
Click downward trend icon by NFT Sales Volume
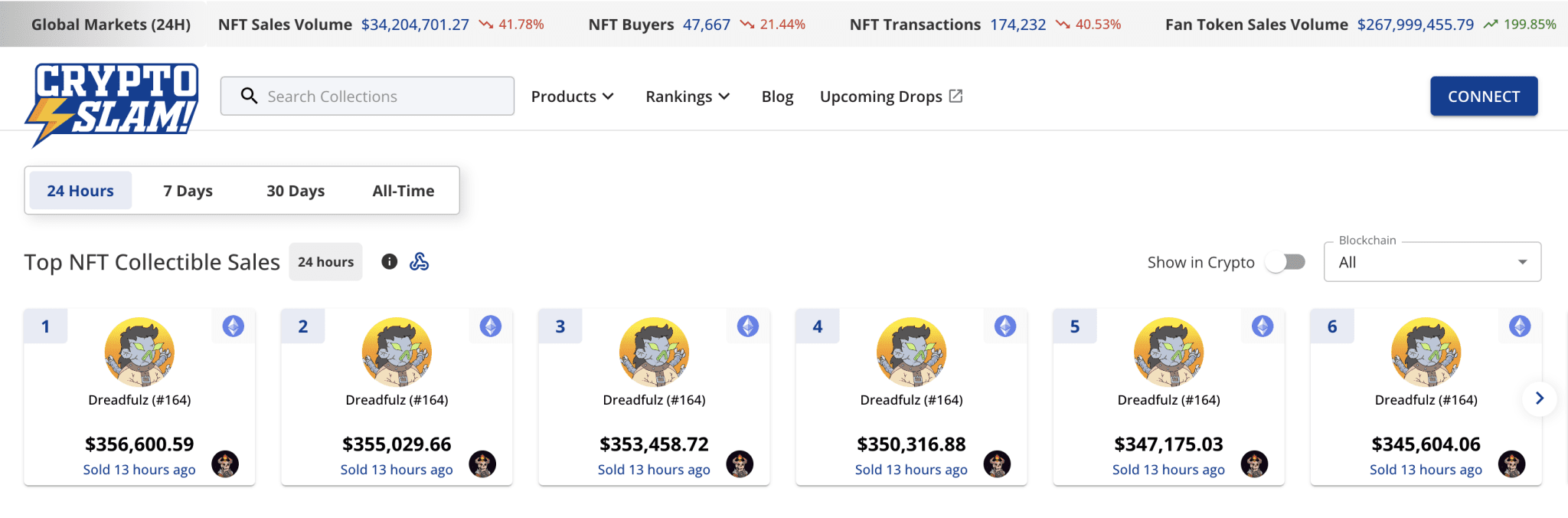pyautogui.click(x=485, y=25)
